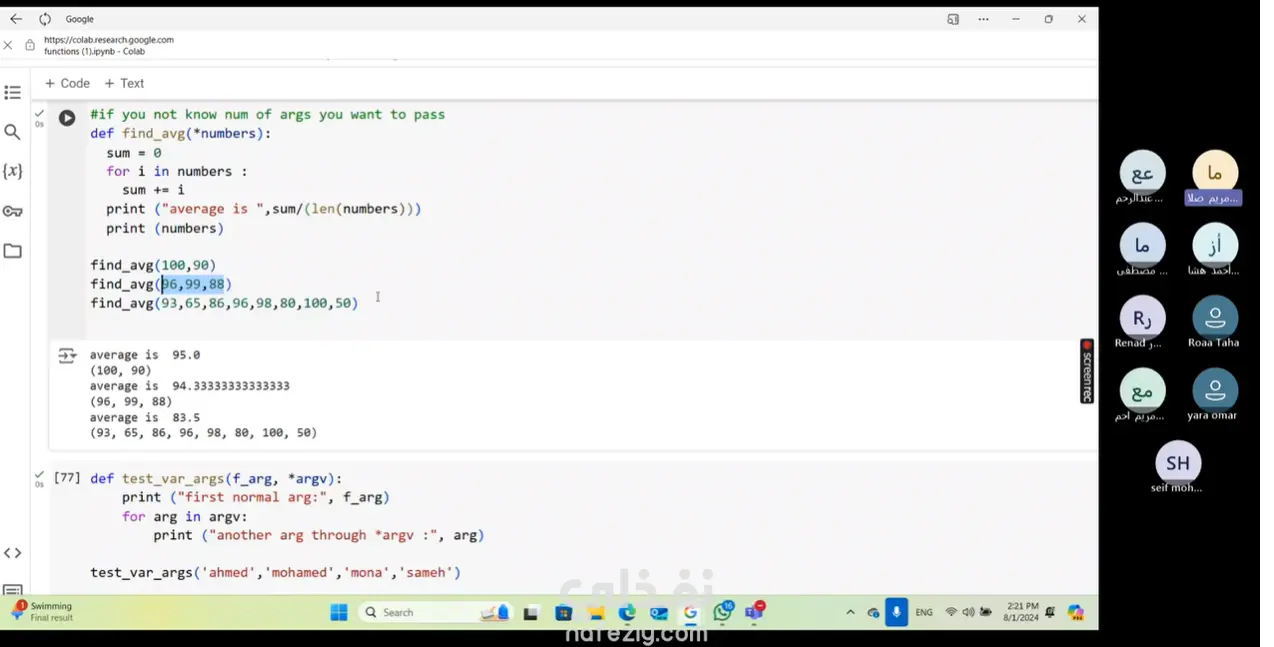Click cell execution count [77]
The width and height of the screenshot is (1274, 647).
click(67, 478)
